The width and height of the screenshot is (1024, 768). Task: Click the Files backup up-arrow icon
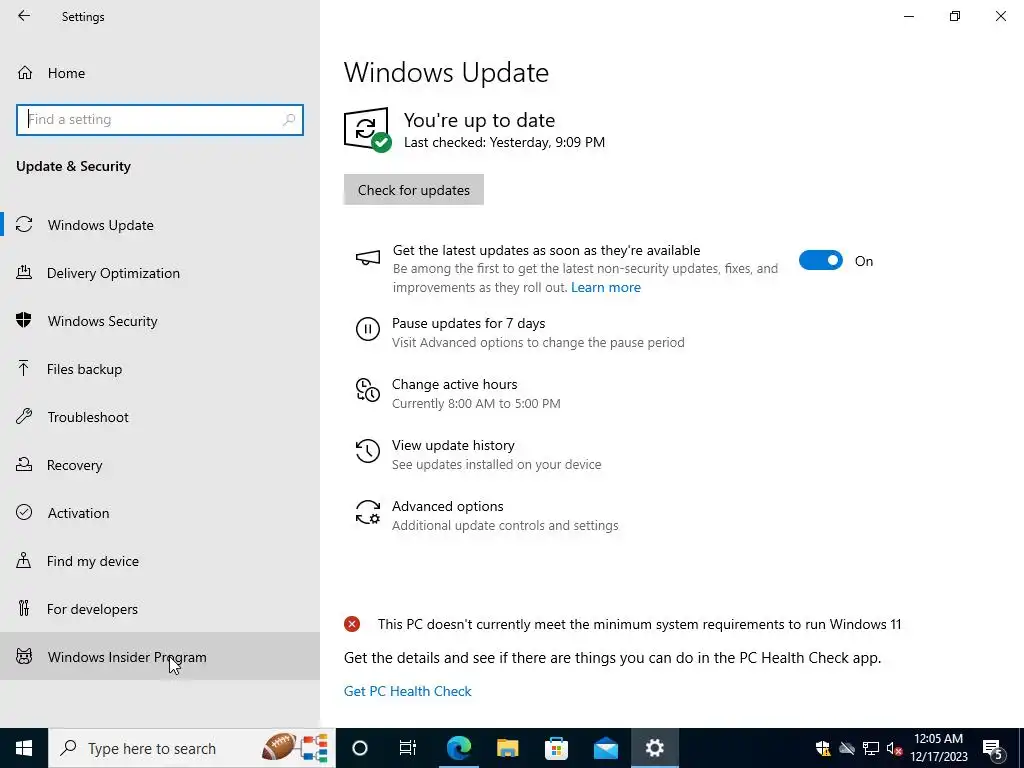tap(24, 368)
